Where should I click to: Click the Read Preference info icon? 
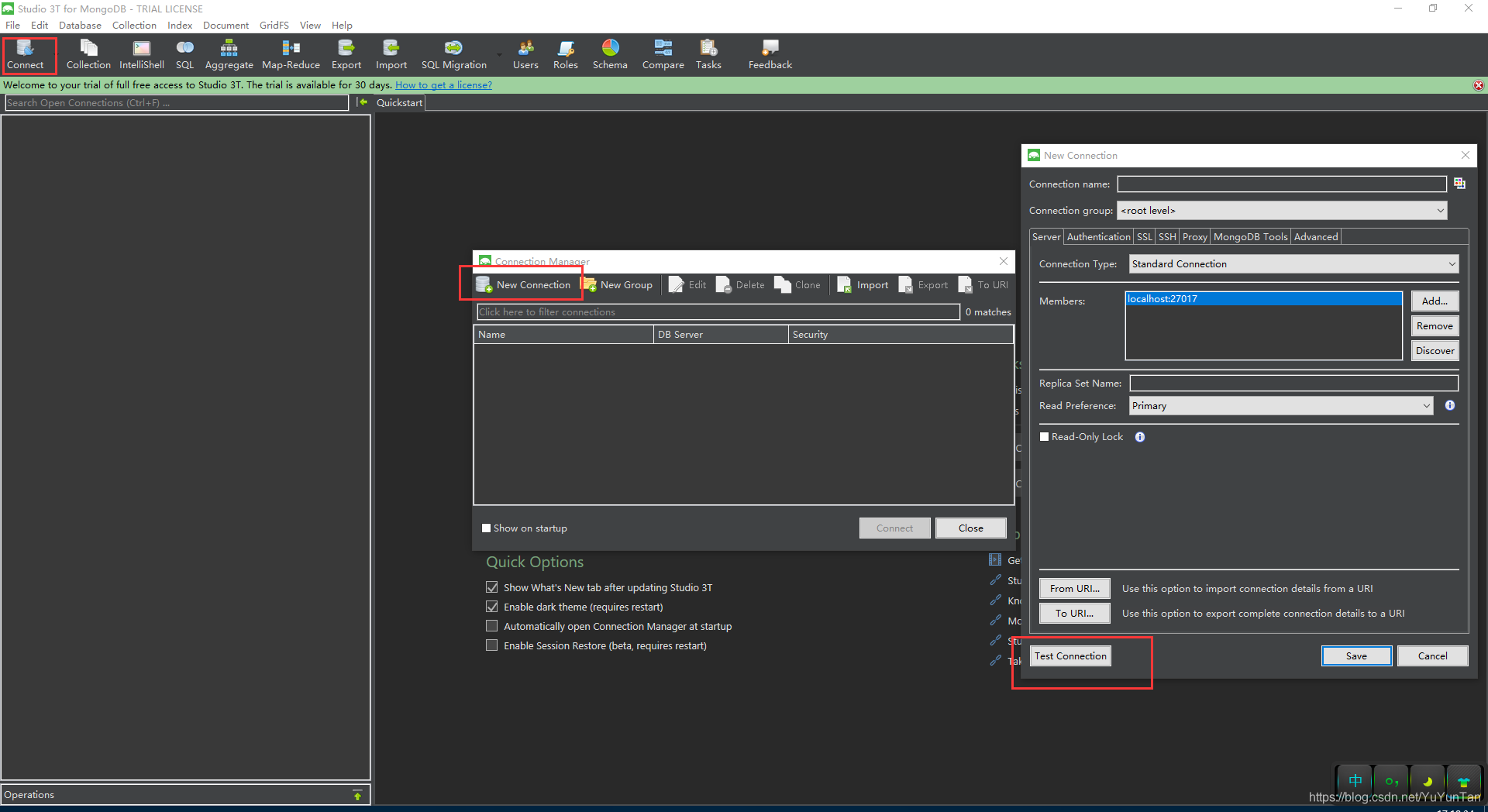pyautogui.click(x=1450, y=405)
